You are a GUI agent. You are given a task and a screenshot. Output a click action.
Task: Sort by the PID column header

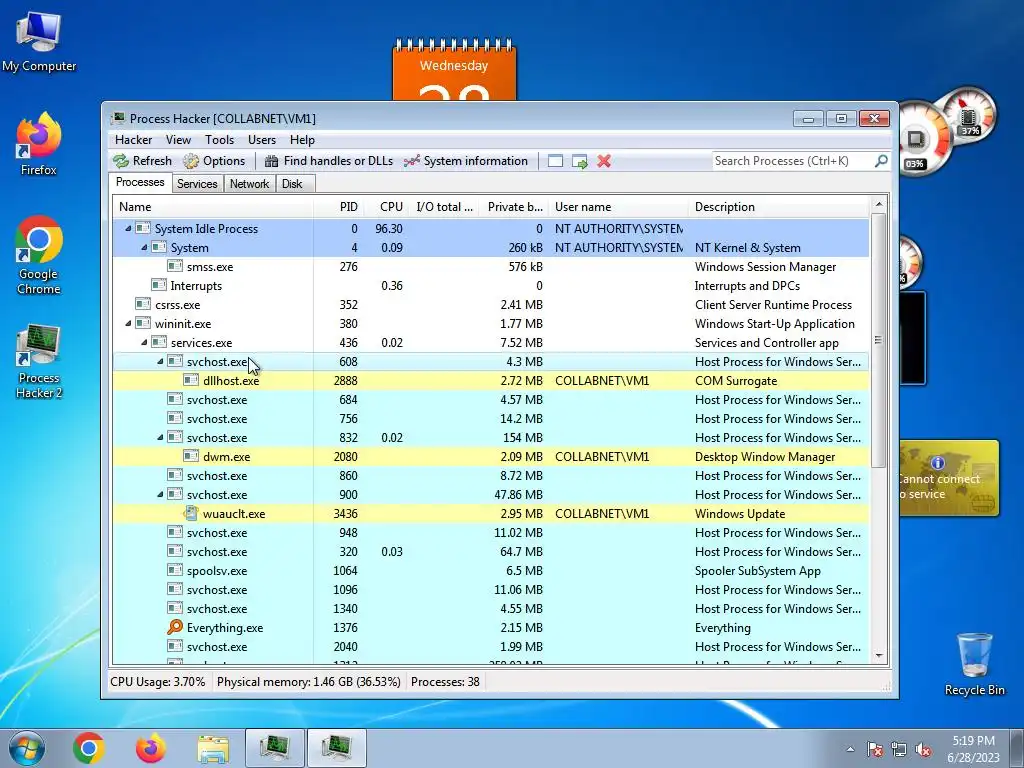[339, 207]
